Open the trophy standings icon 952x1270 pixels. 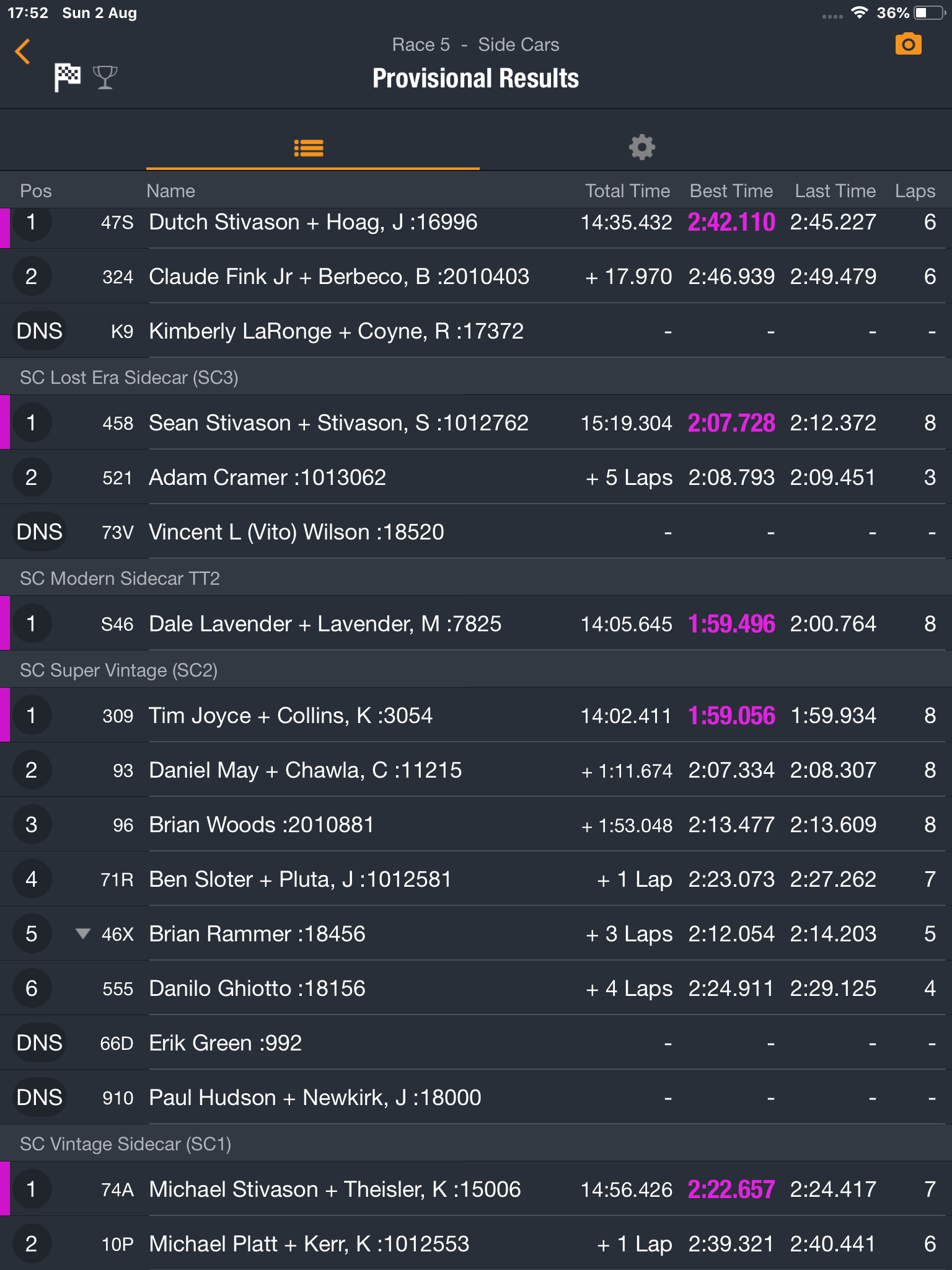pos(105,78)
